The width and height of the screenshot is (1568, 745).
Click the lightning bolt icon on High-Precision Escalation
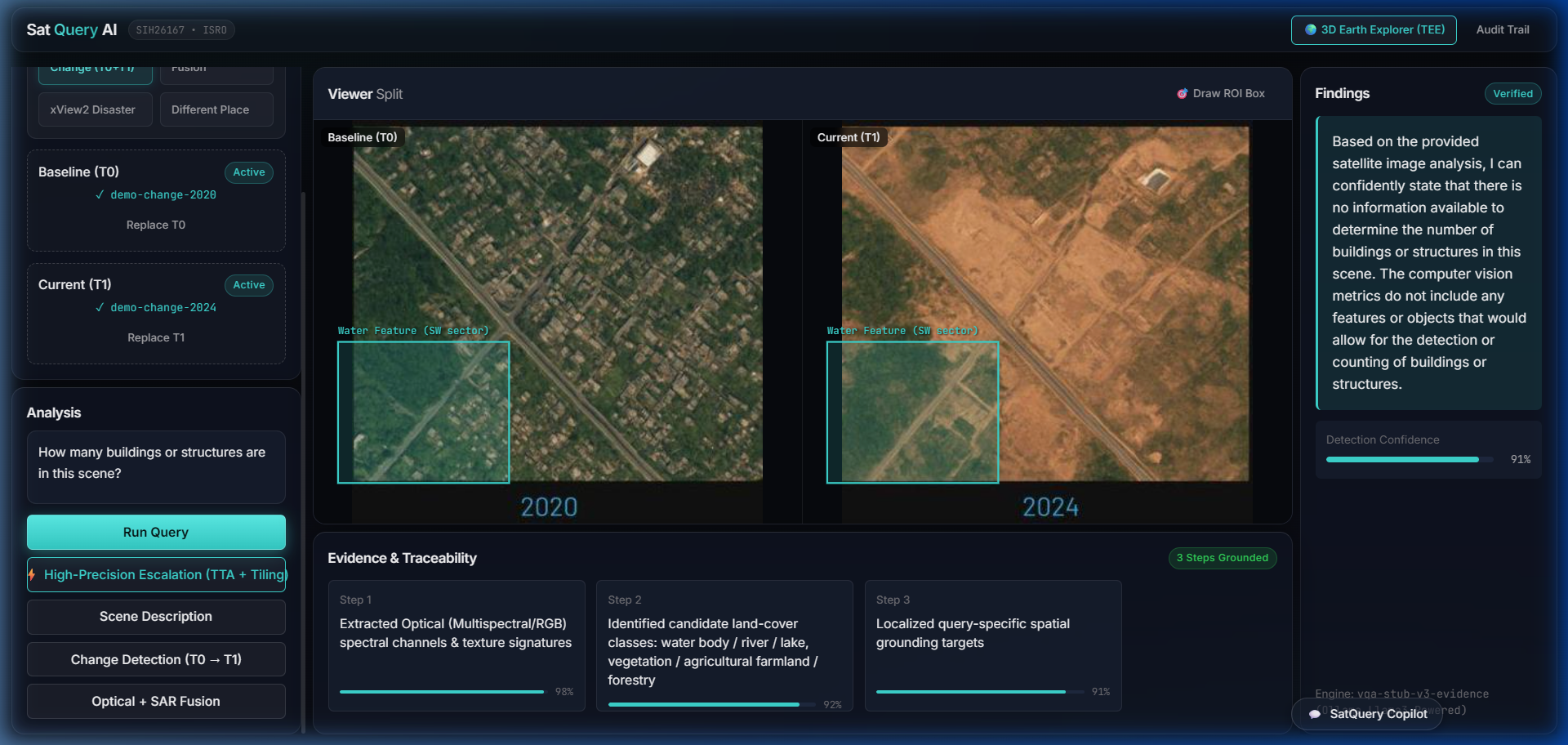click(x=32, y=574)
